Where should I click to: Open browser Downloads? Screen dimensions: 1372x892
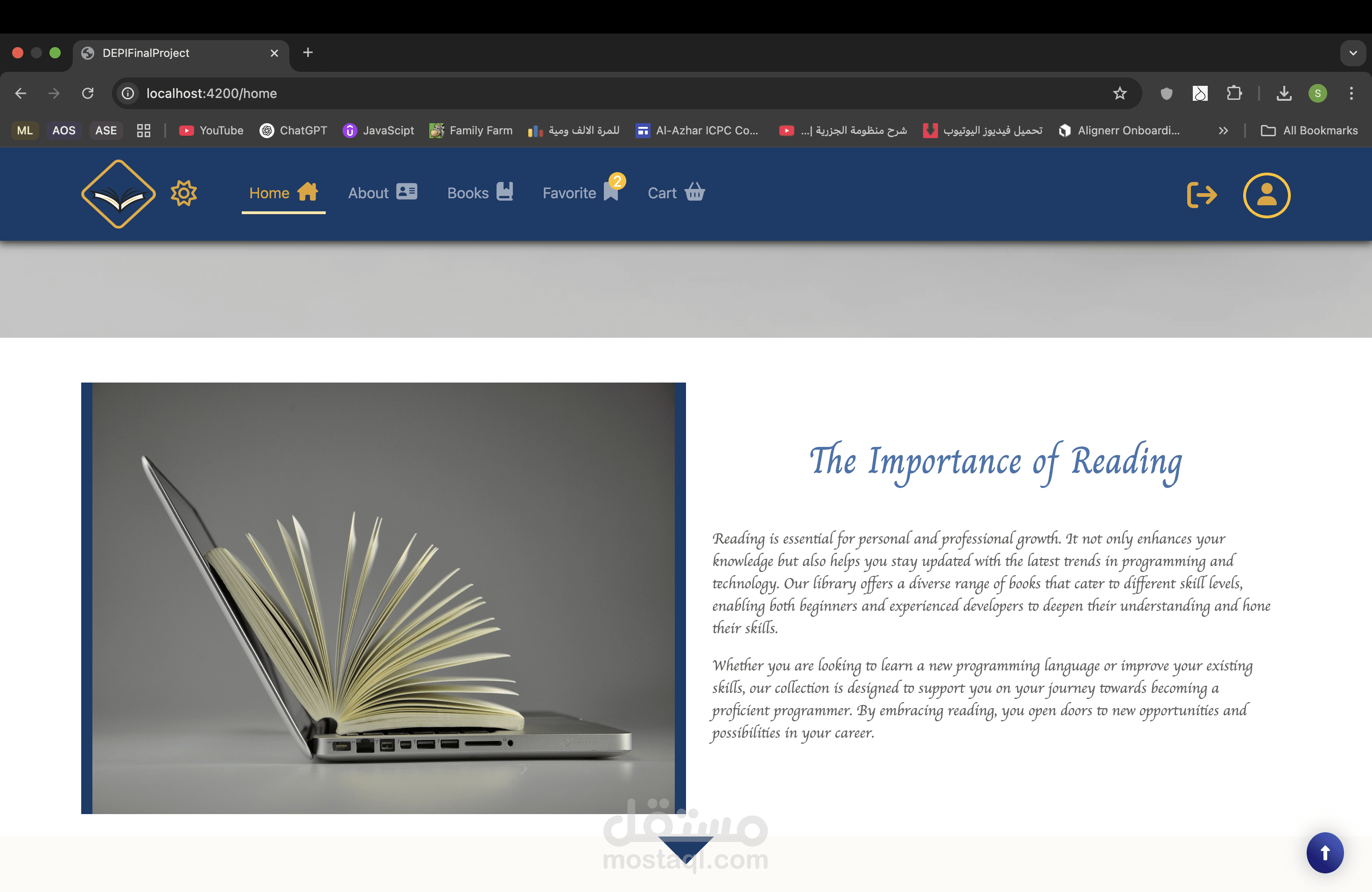(x=1284, y=93)
